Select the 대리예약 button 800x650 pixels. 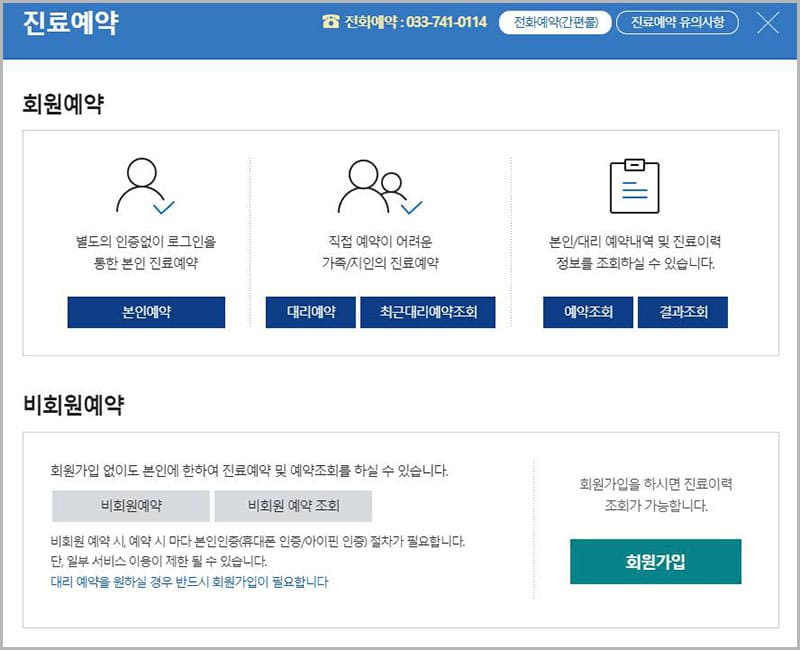pyautogui.click(x=311, y=312)
